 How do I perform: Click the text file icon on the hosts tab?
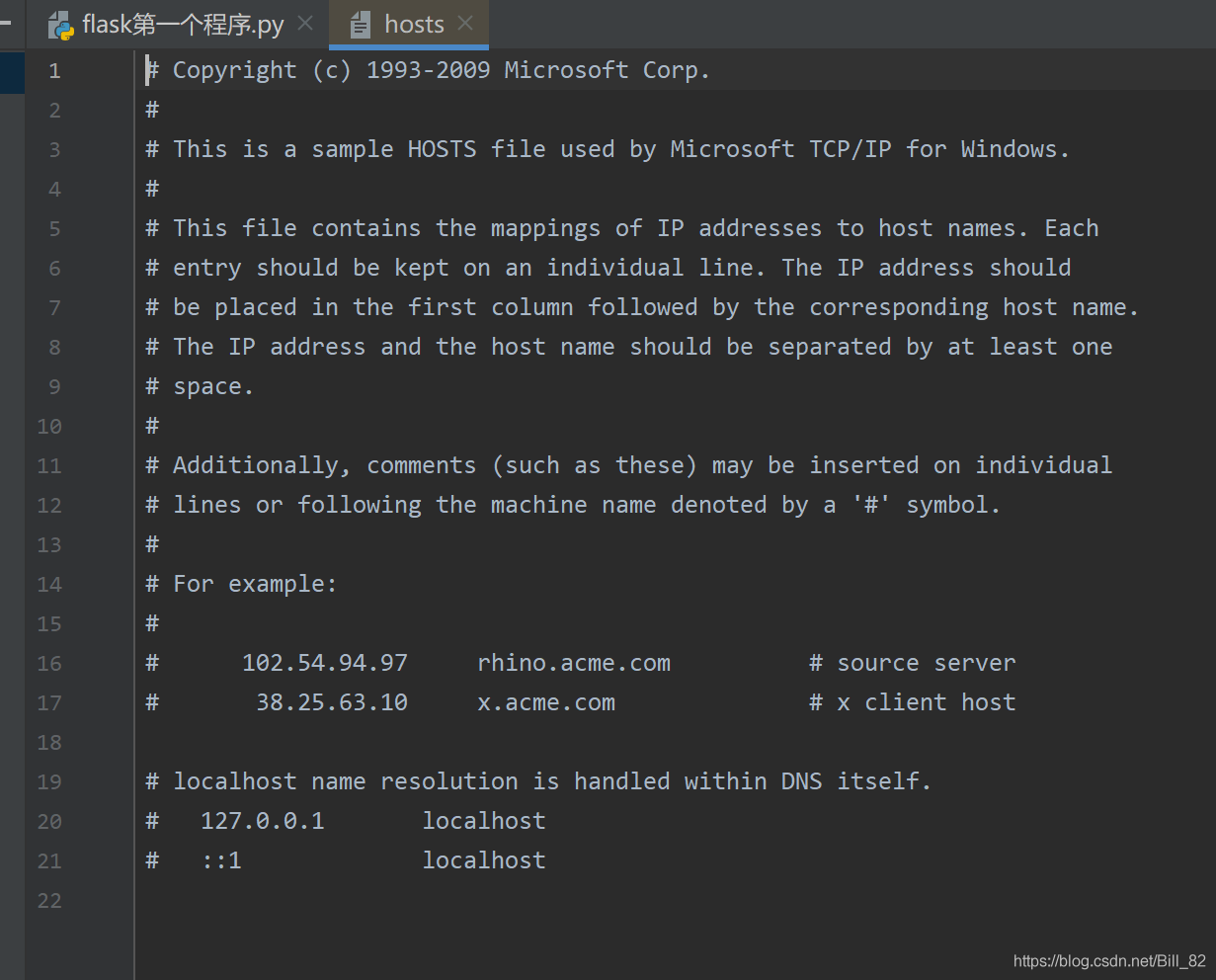tap(361, 25)
